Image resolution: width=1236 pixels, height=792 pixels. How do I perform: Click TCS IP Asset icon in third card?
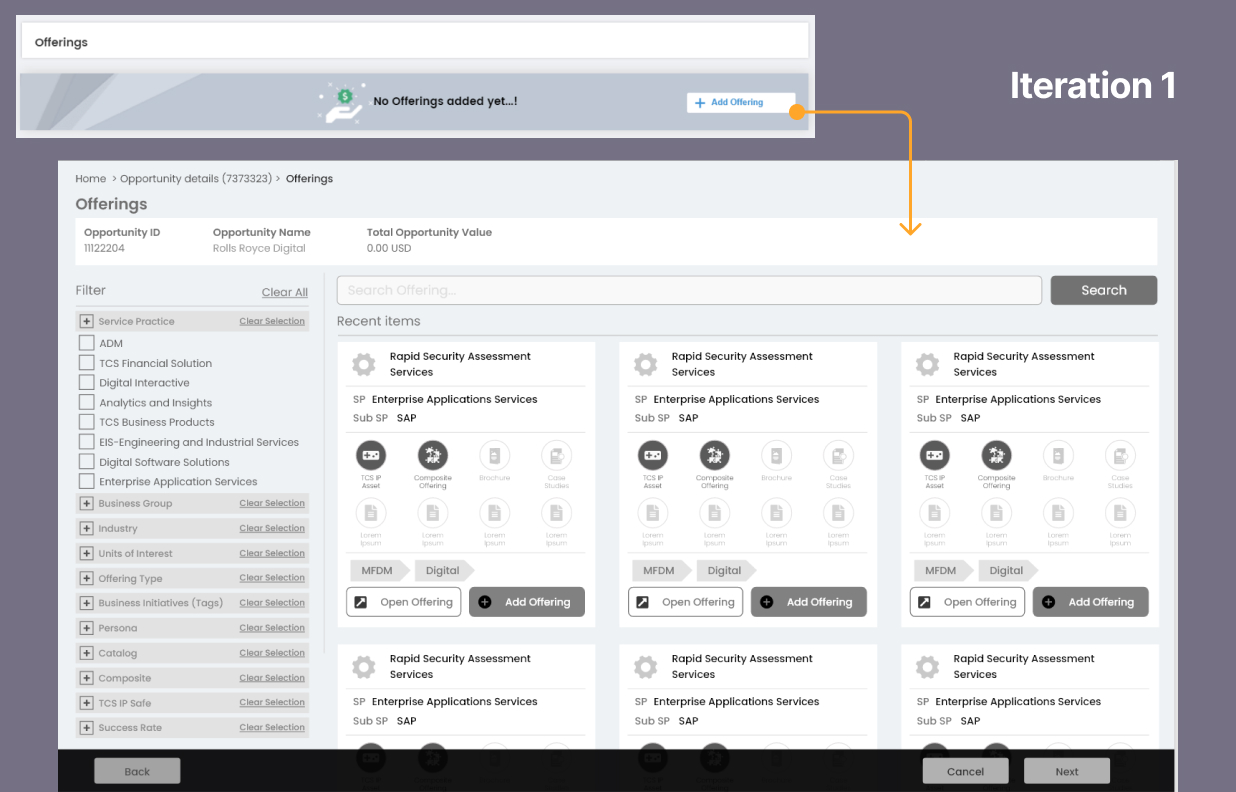935,456
